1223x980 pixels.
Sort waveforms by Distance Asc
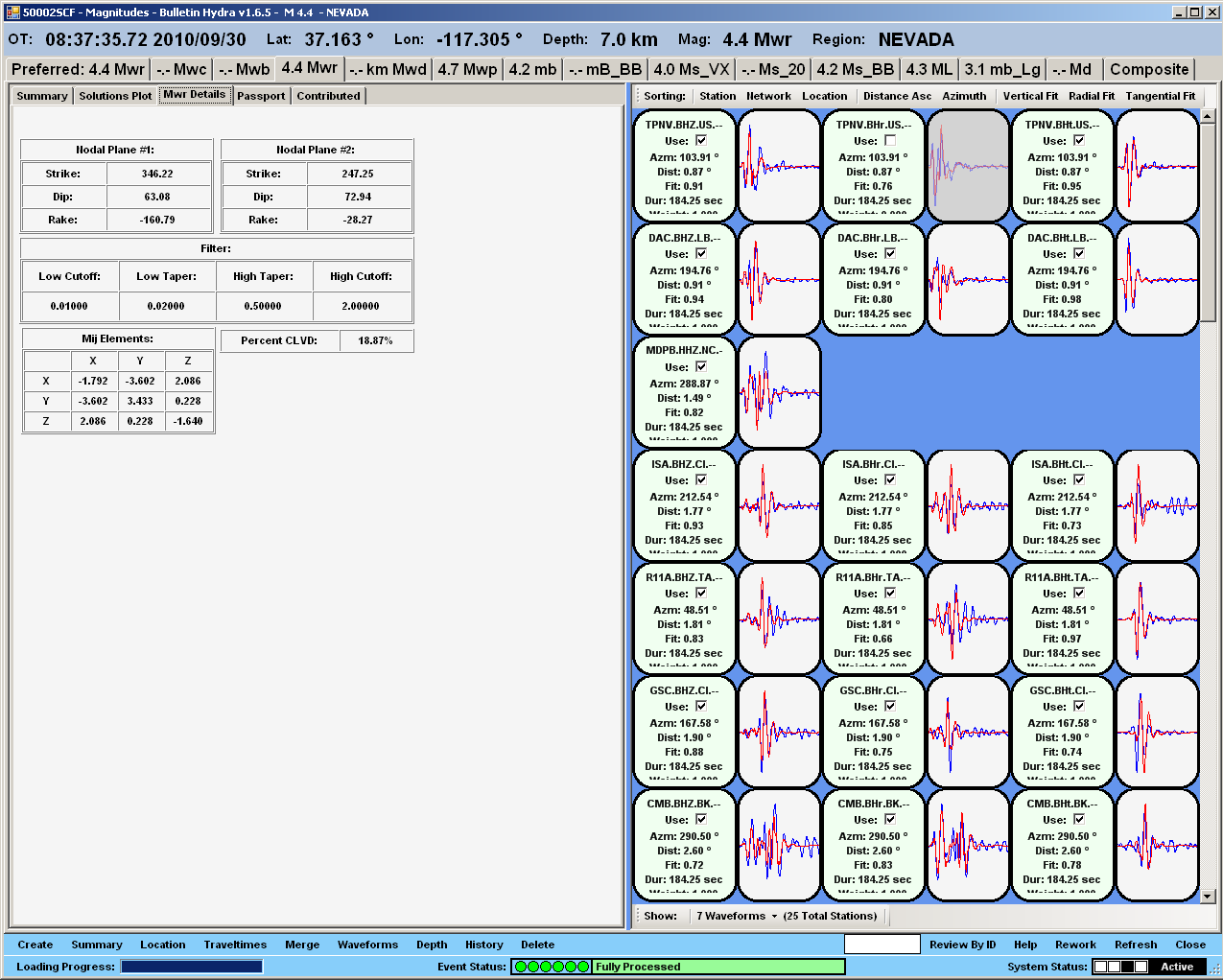[x=897, y=96]
